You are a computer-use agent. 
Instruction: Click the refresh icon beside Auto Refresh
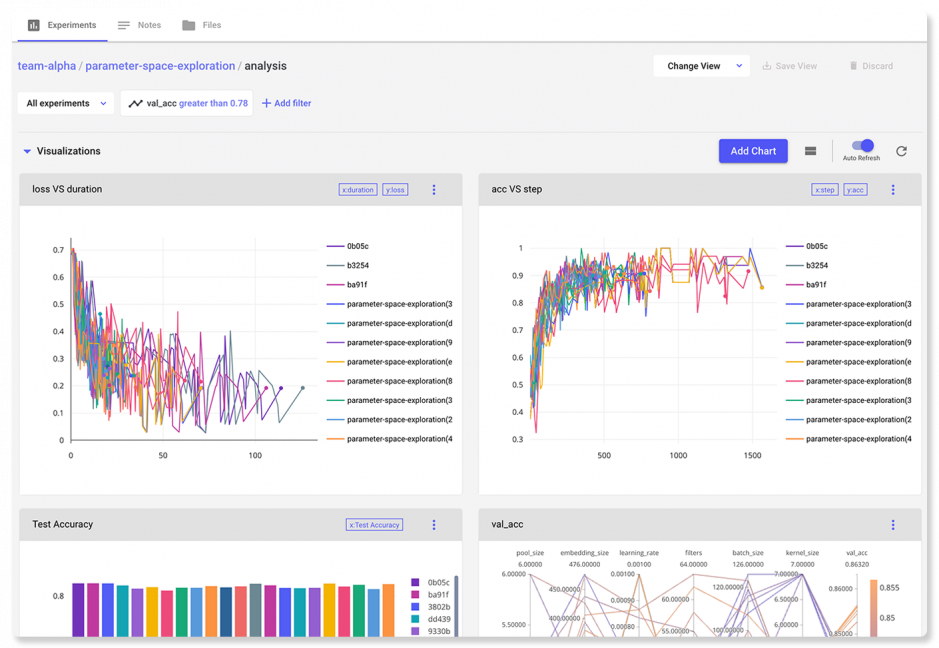pyautogui.click(x=901, y=151)
